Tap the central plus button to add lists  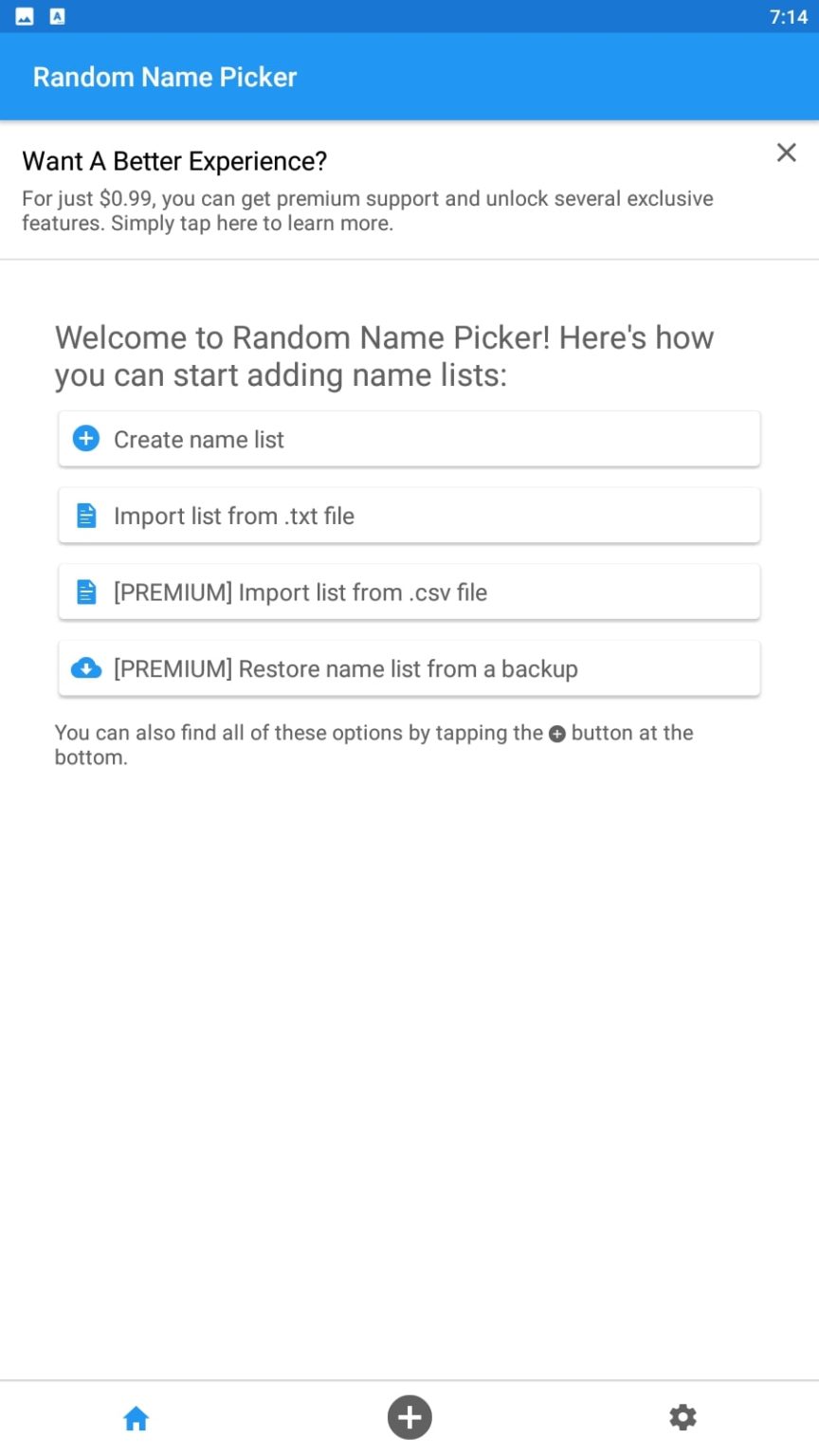[409, 1417]
